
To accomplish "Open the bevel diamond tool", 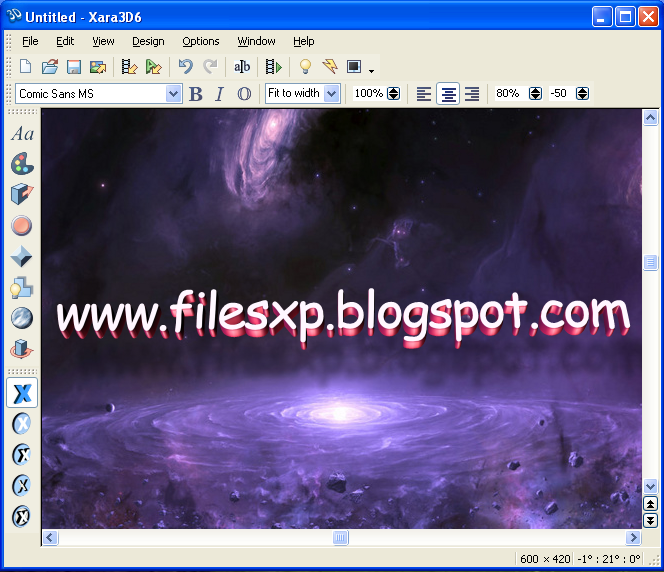I will (21, 257).
